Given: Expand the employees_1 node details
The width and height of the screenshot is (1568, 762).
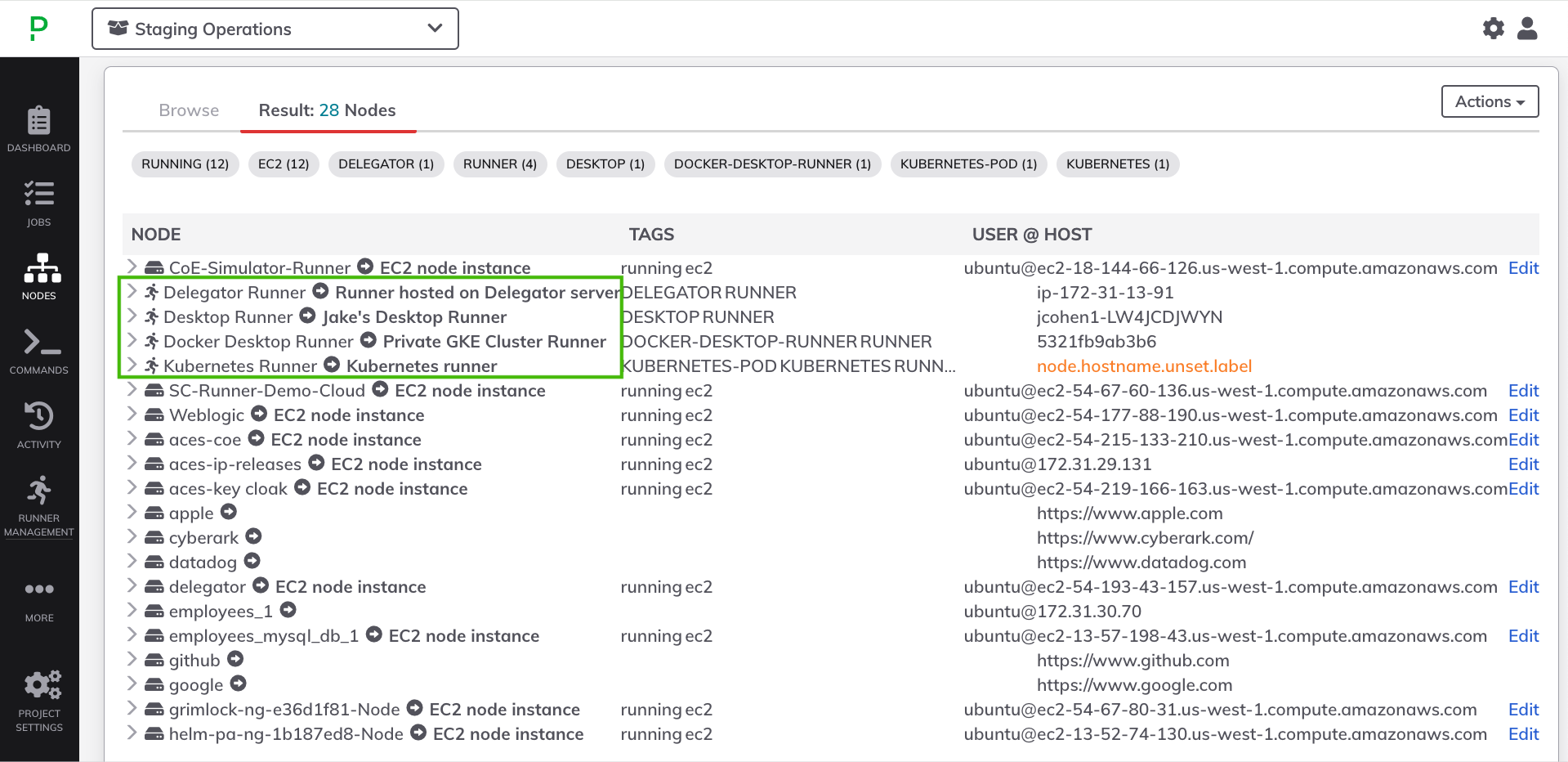Looking at the screenshot, I should [132, 610].
